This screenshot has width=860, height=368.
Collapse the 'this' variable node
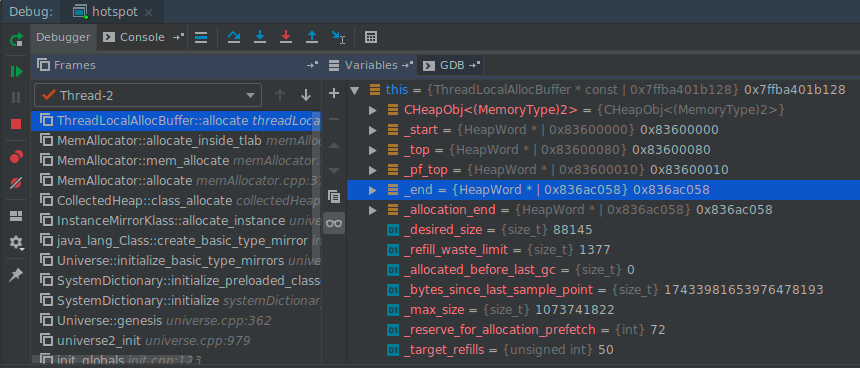pos(354,90)
